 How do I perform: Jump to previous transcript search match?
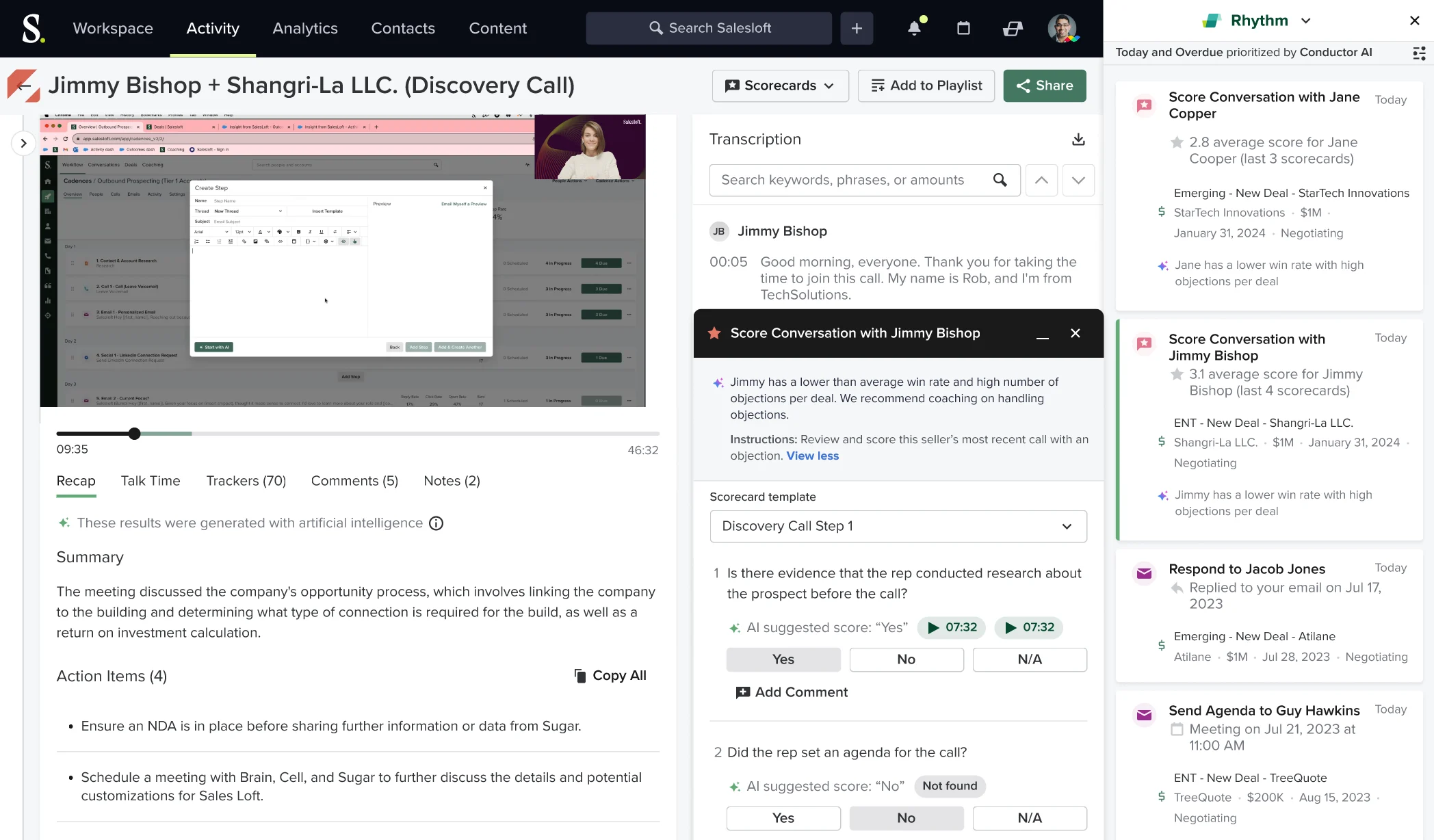click(x=1041, y=180)
